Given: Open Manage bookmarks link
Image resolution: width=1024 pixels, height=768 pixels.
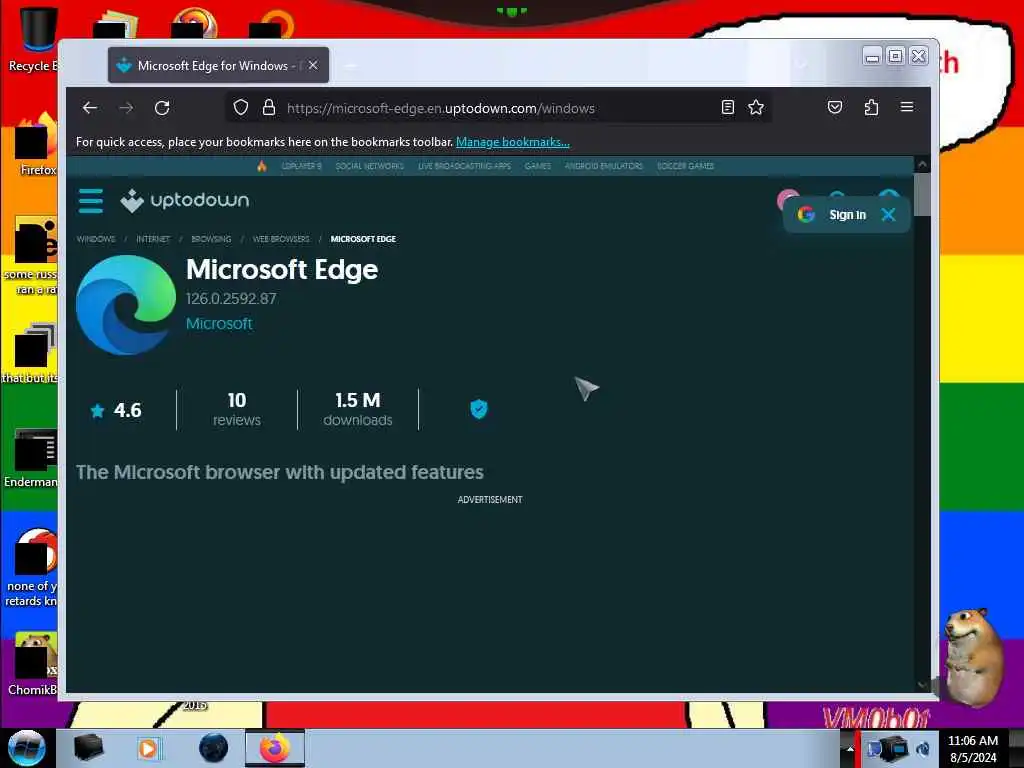Looking at the screenshot, I should [x=513, y=142].
